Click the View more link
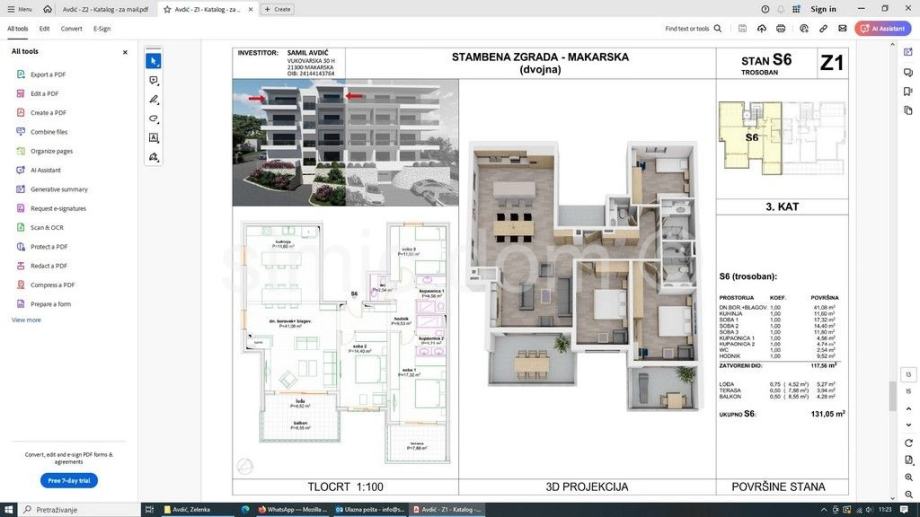Screen dimensions: 920x517 [x=26, y=320]
